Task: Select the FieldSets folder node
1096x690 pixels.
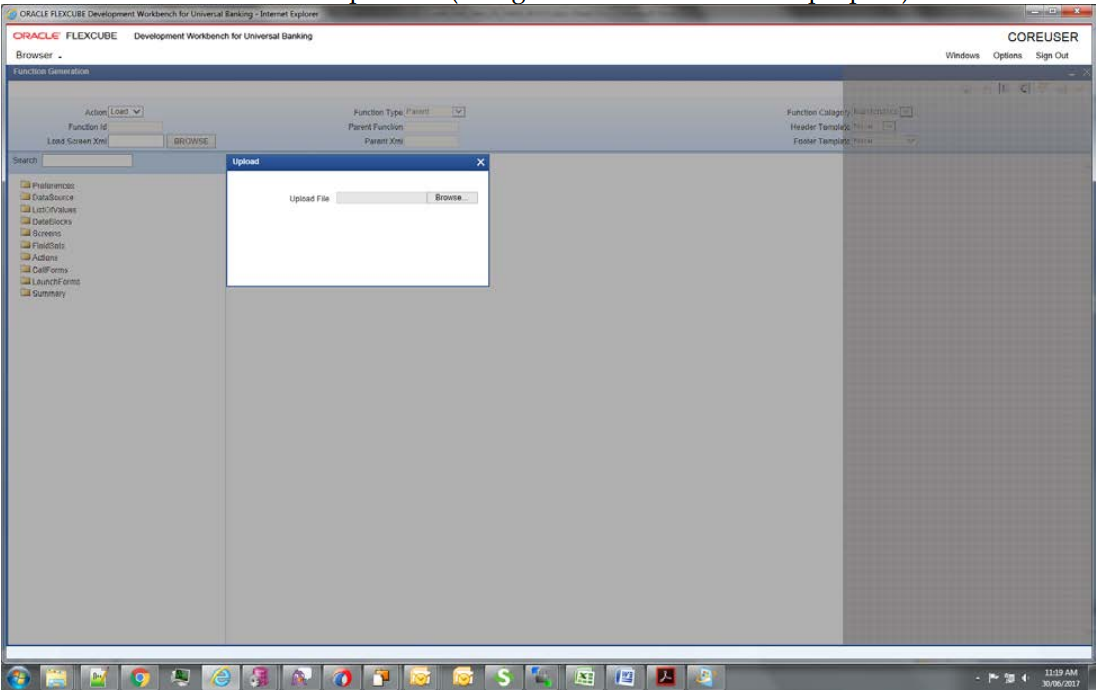Action: (x=43, y=245)
